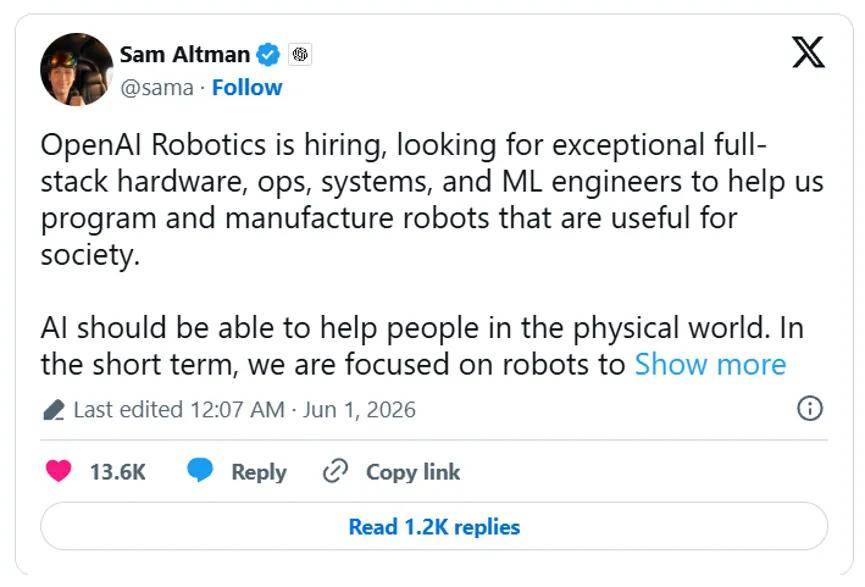The height and width of the screenshot is (587, 865).
Task: Click the blue verified checkmark badge
Action: tap(269, 55)
